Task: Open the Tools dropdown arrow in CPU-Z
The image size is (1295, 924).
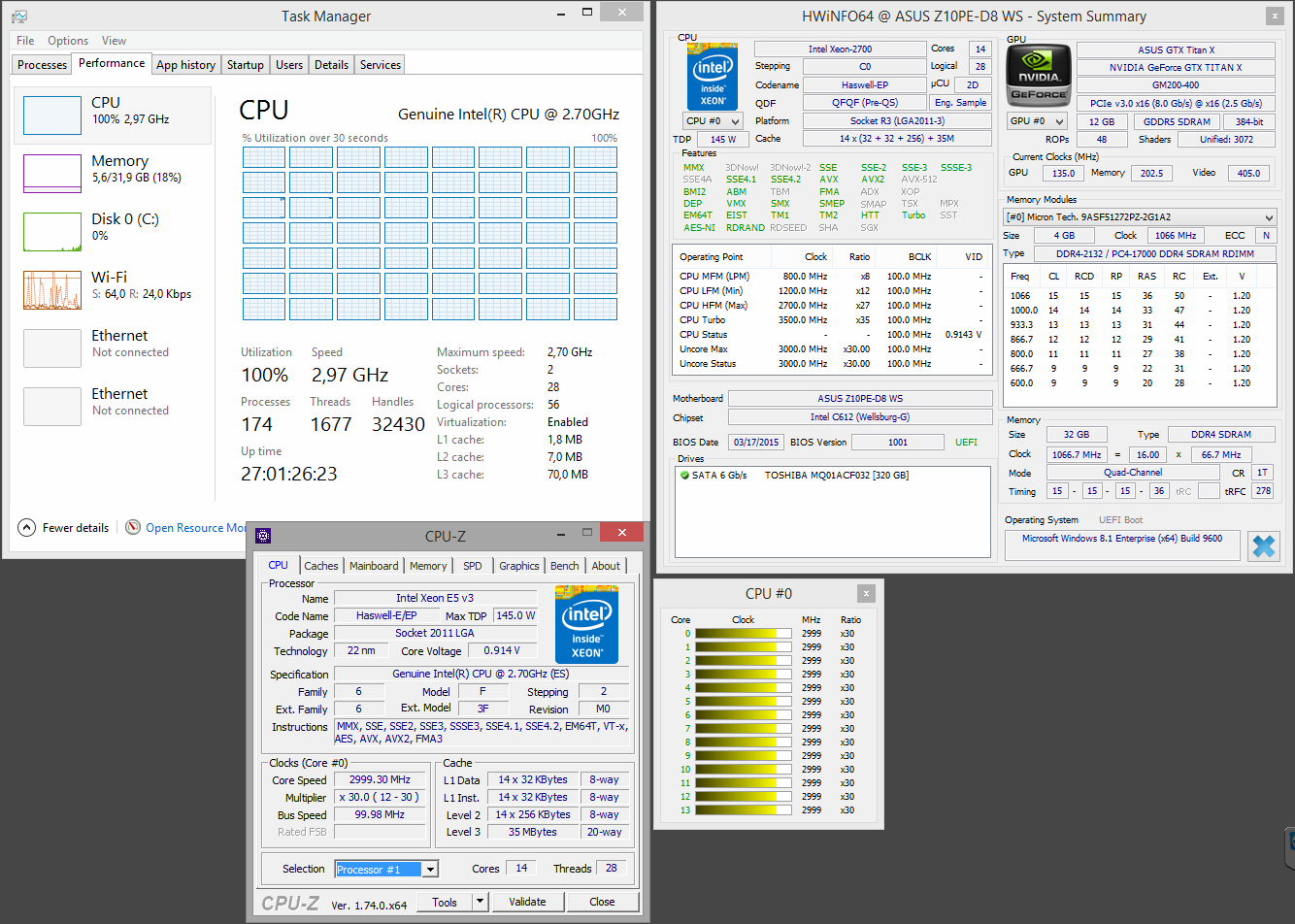Action: (480, 902)
